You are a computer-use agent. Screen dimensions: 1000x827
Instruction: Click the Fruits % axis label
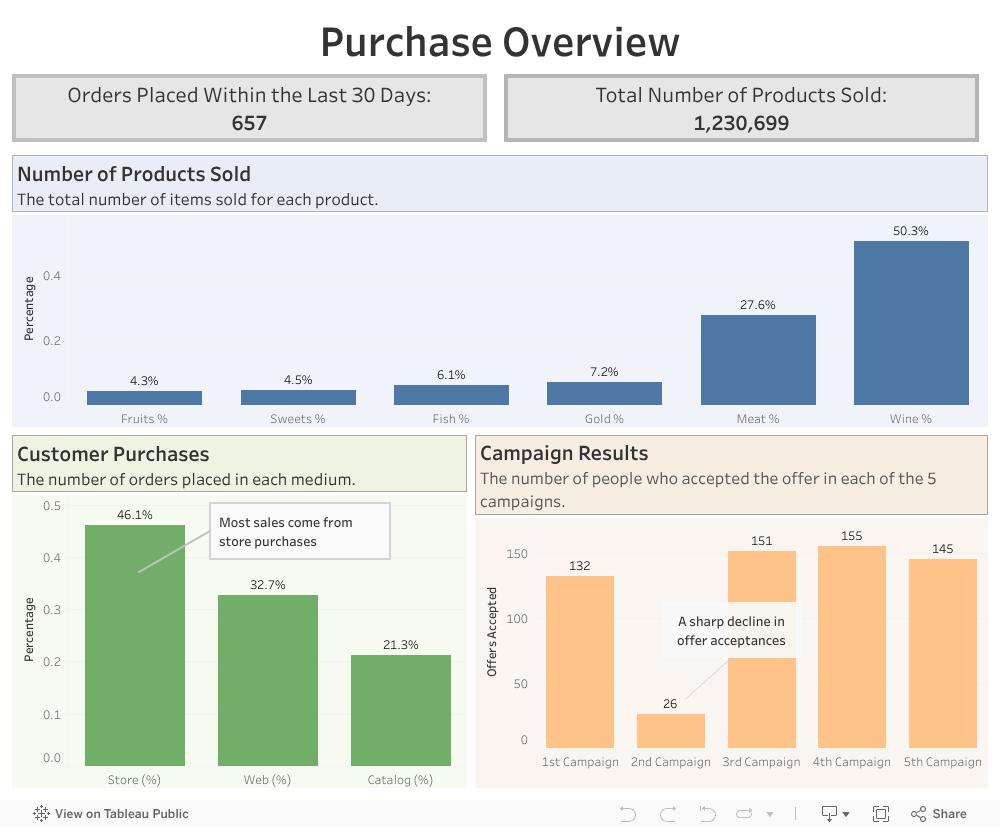coord(144,419)
